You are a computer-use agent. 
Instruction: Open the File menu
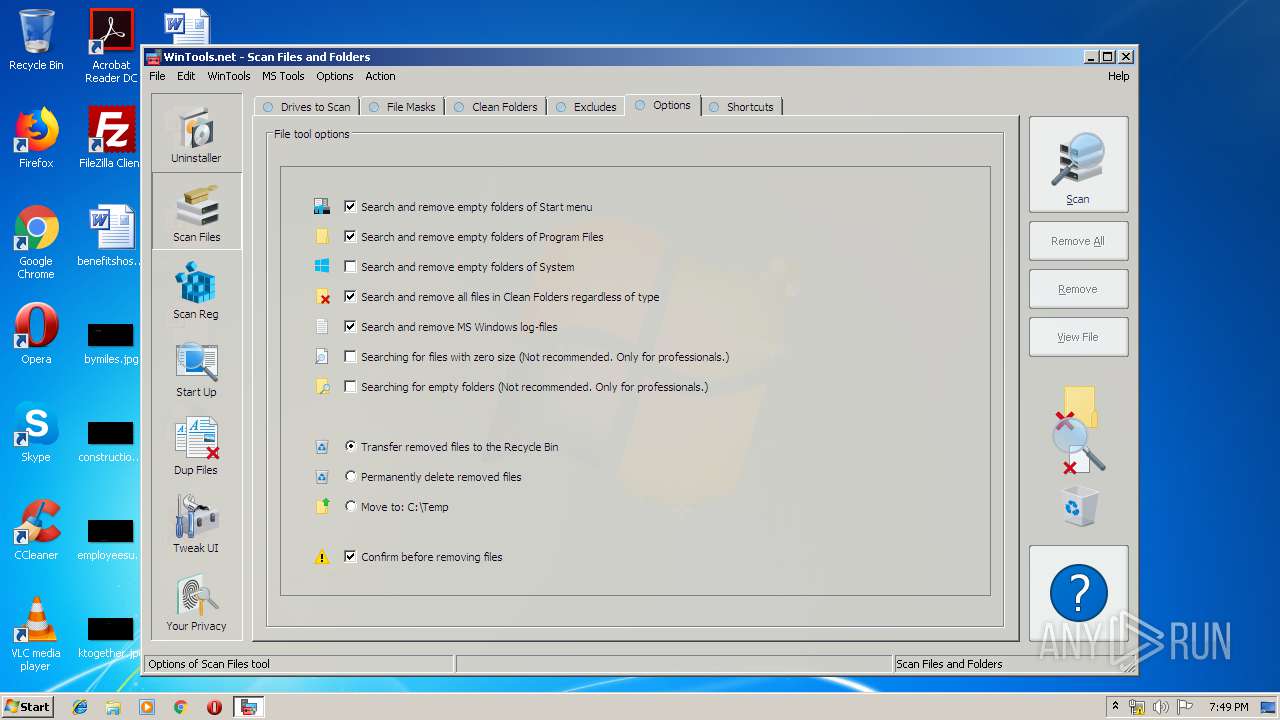[x=157, y=76]
